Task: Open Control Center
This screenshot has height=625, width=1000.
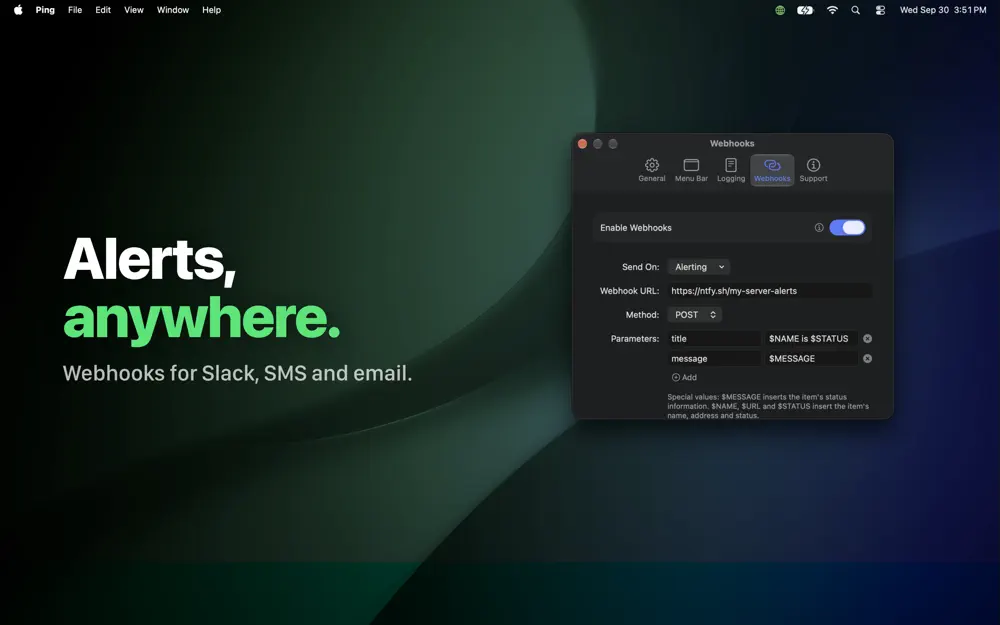Action: (x=880, y=10)
